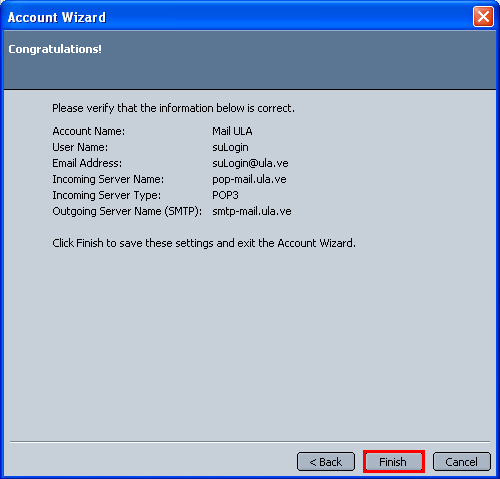Click the Email Address label
500x479 pixels.
[87, 163]
